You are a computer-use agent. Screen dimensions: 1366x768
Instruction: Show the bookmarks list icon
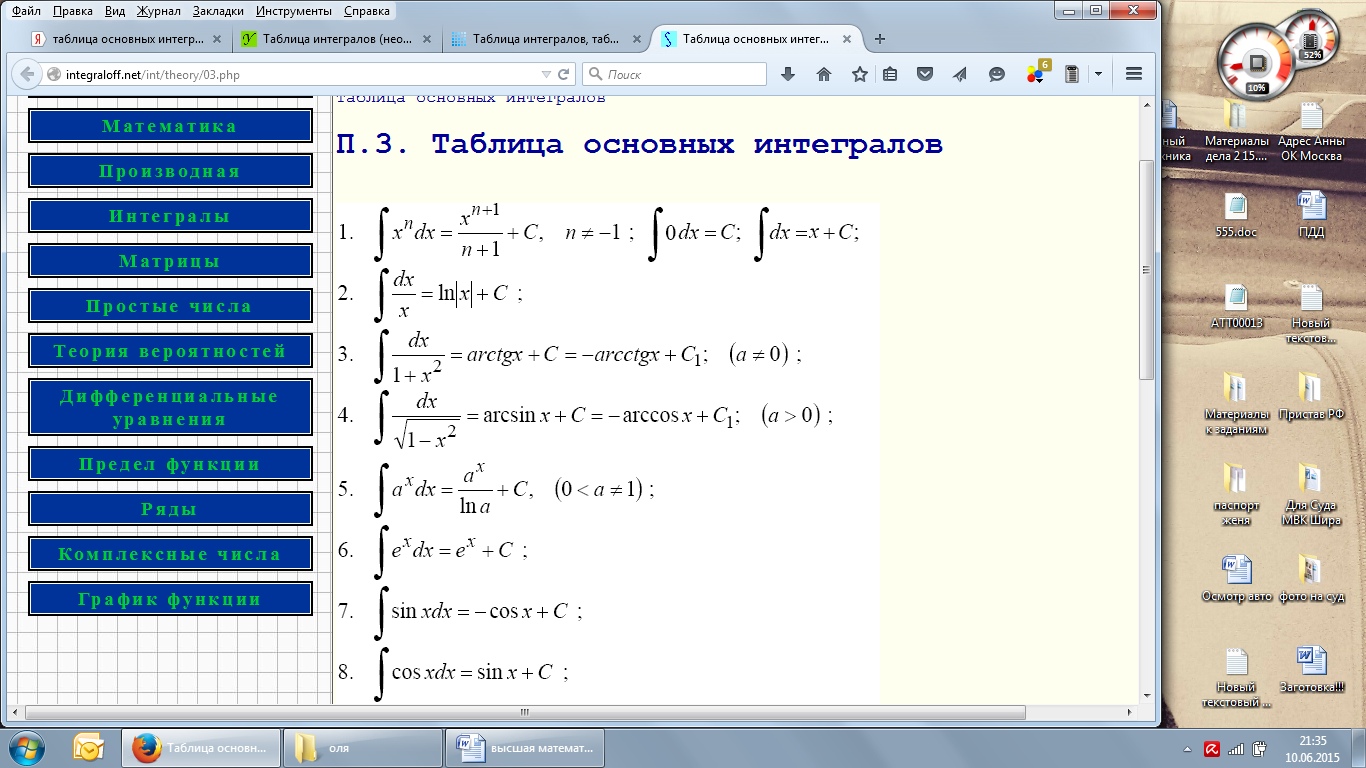(x=890, y=74)
